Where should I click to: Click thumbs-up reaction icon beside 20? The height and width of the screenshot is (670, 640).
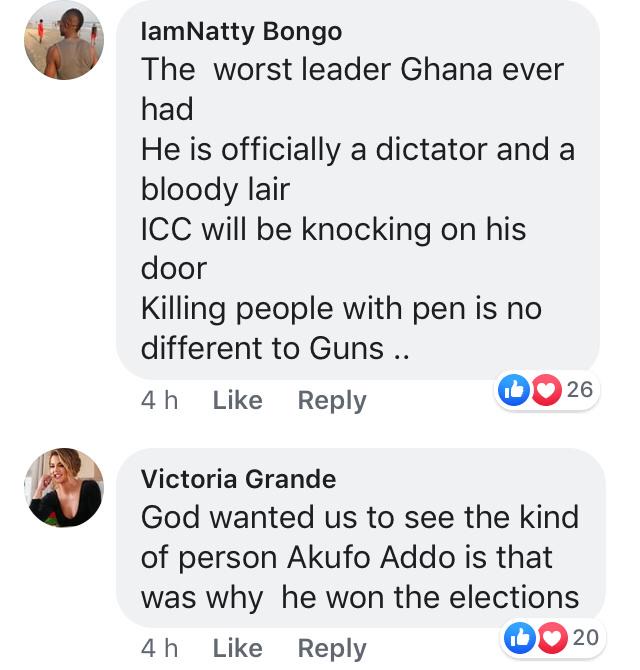point(520,638)
